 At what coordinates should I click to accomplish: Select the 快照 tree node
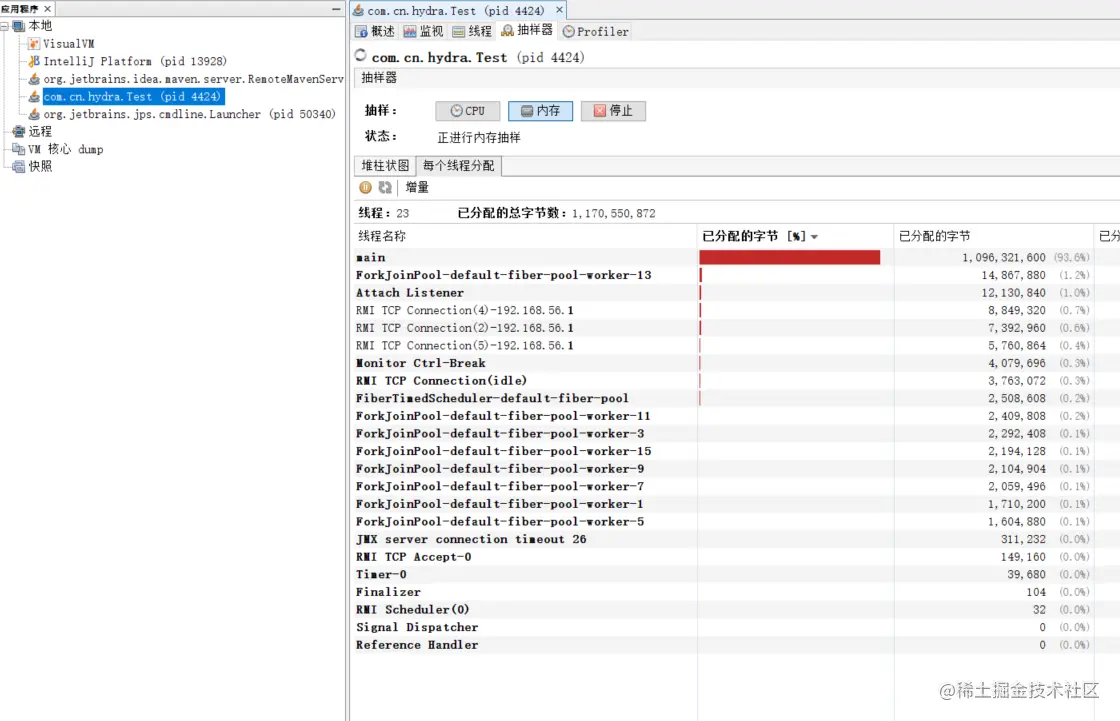point(40,166)
